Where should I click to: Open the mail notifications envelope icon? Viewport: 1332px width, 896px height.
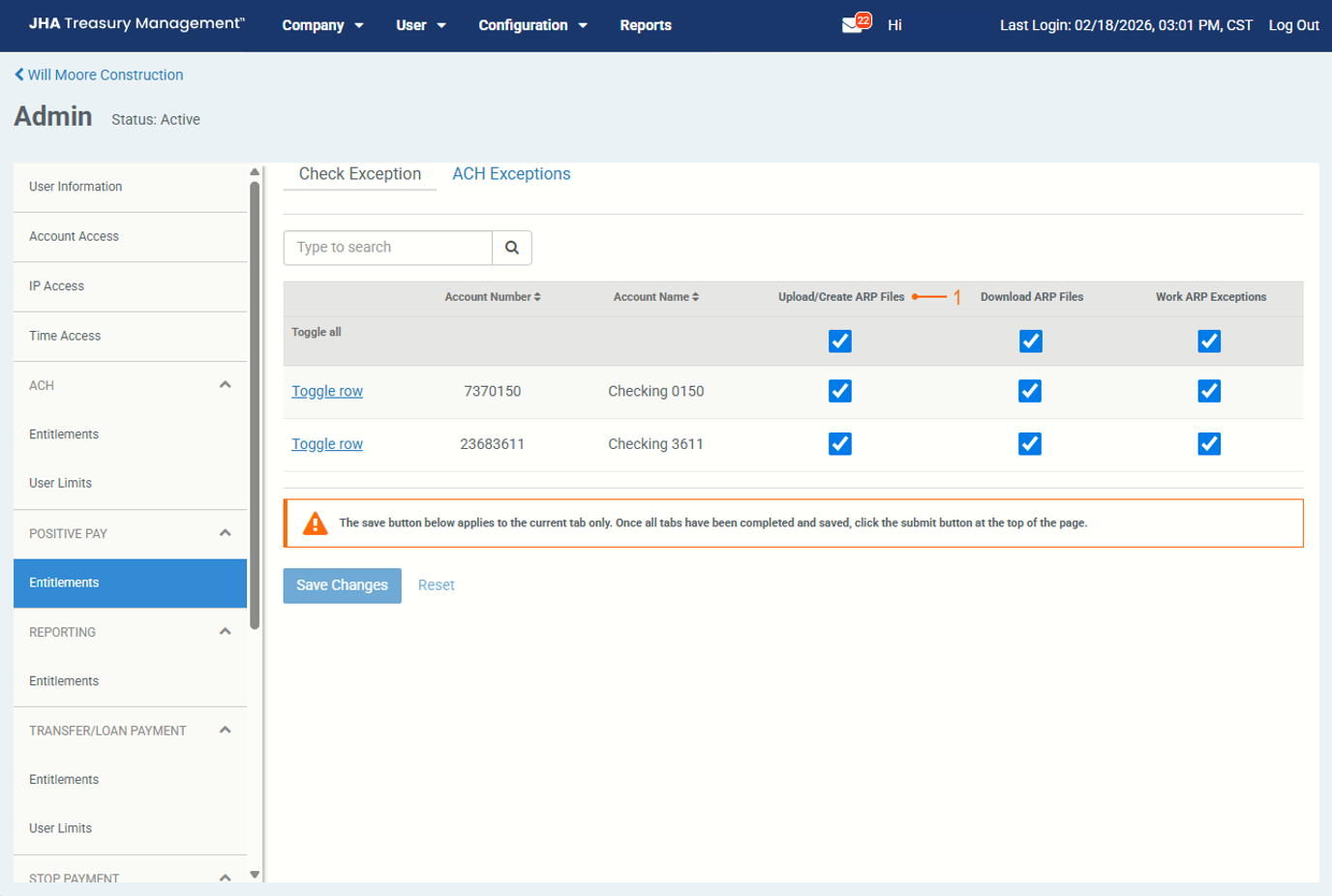tap(853, 25)
